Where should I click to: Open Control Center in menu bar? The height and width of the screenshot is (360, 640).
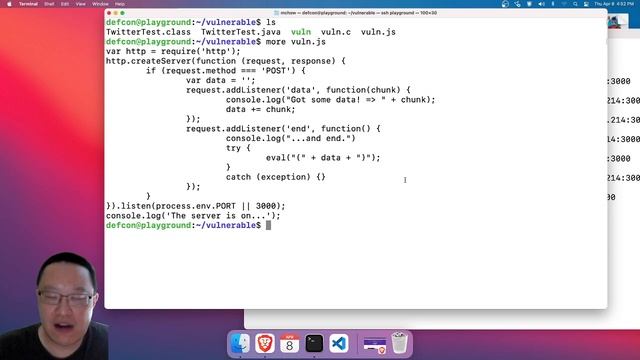(x=586, y=4)
